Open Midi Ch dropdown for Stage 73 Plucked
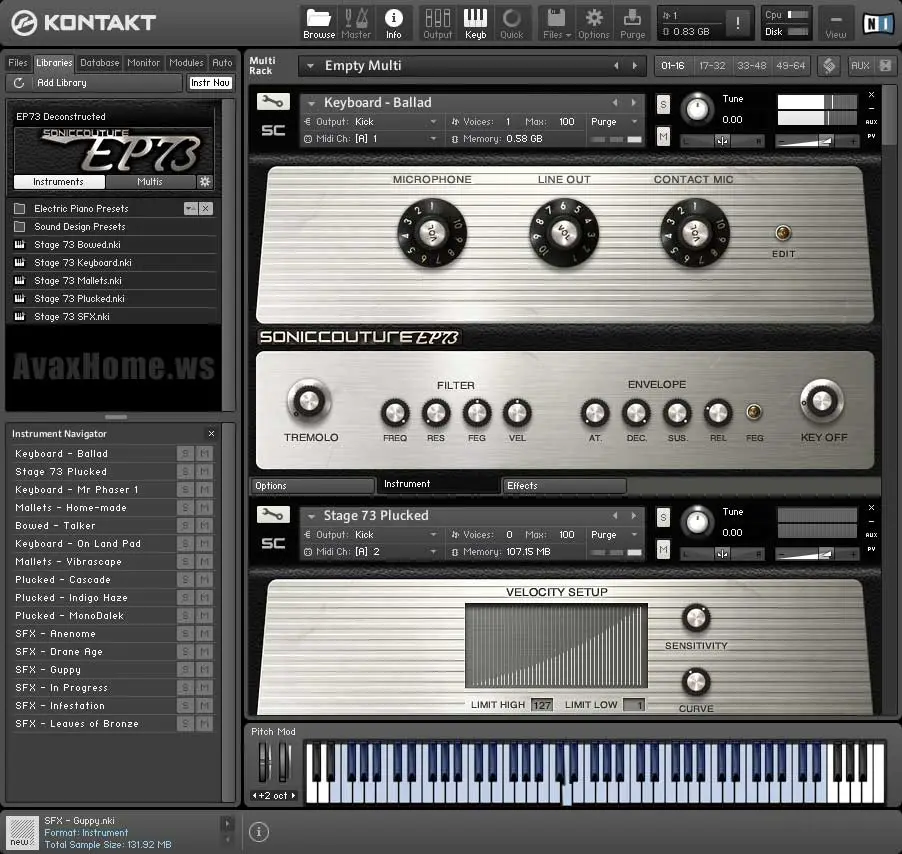Image resolution: width=902 pixels, height=854 pixels. point(371,552)
